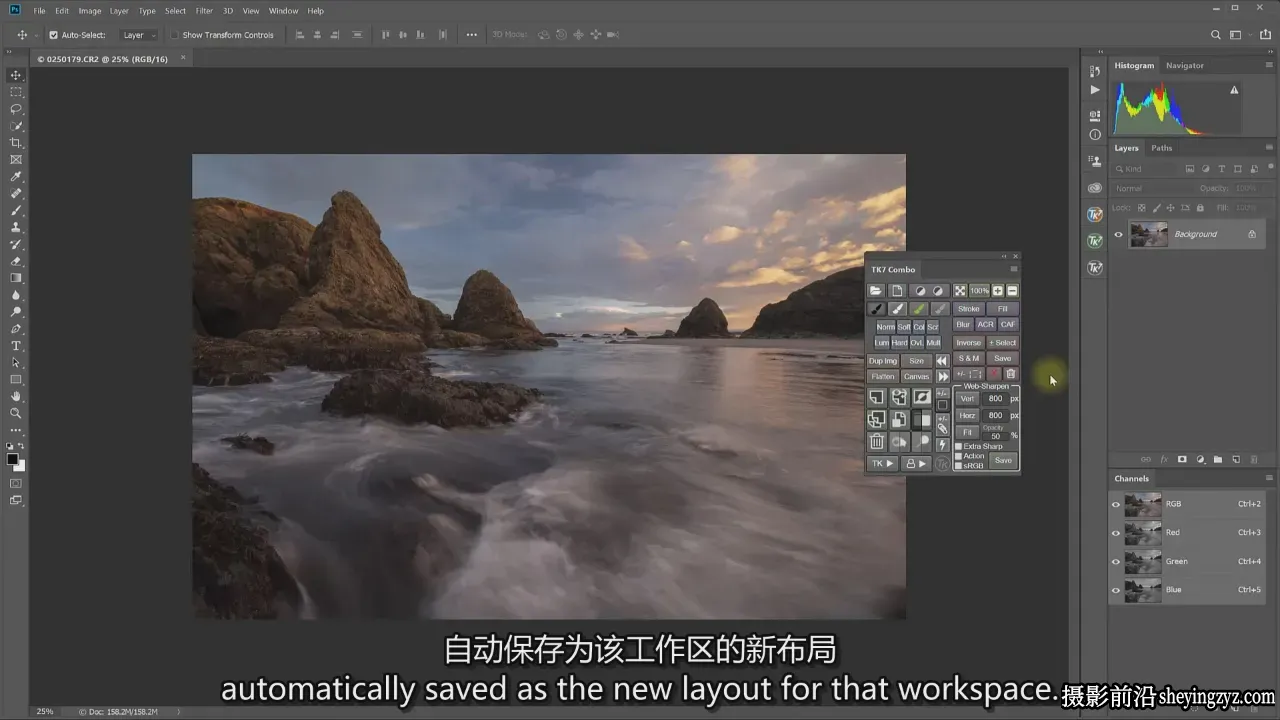Open the Layers panel flyout menu
Screen dimensions: 1280x720
tap(1269, 148)
